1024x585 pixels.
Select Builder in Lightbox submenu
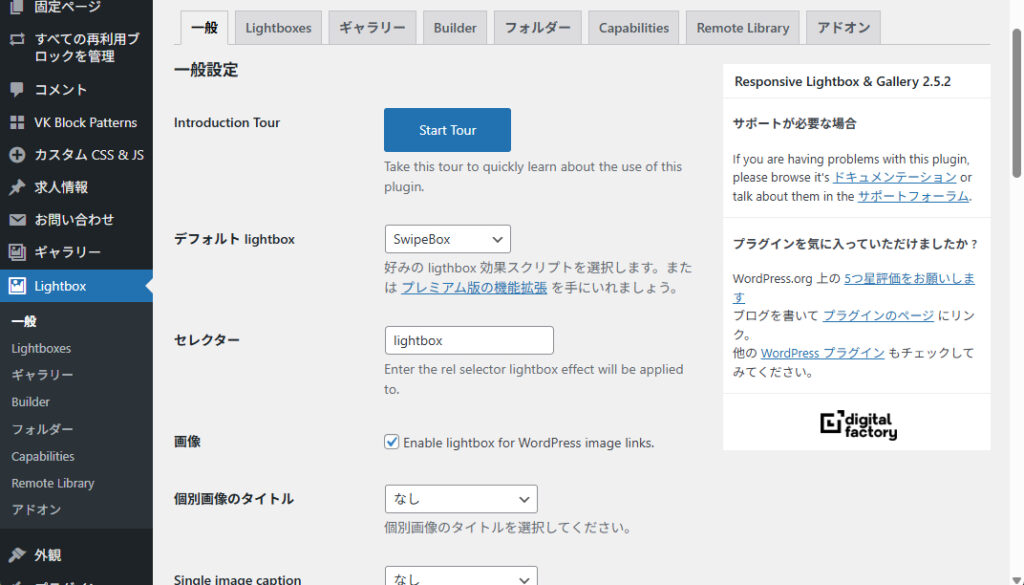pyautogui.click(x=31, y=402)
